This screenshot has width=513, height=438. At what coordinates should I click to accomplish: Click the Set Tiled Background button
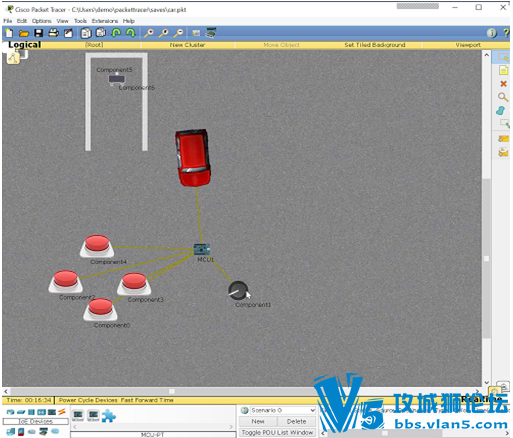pos(375,45)
